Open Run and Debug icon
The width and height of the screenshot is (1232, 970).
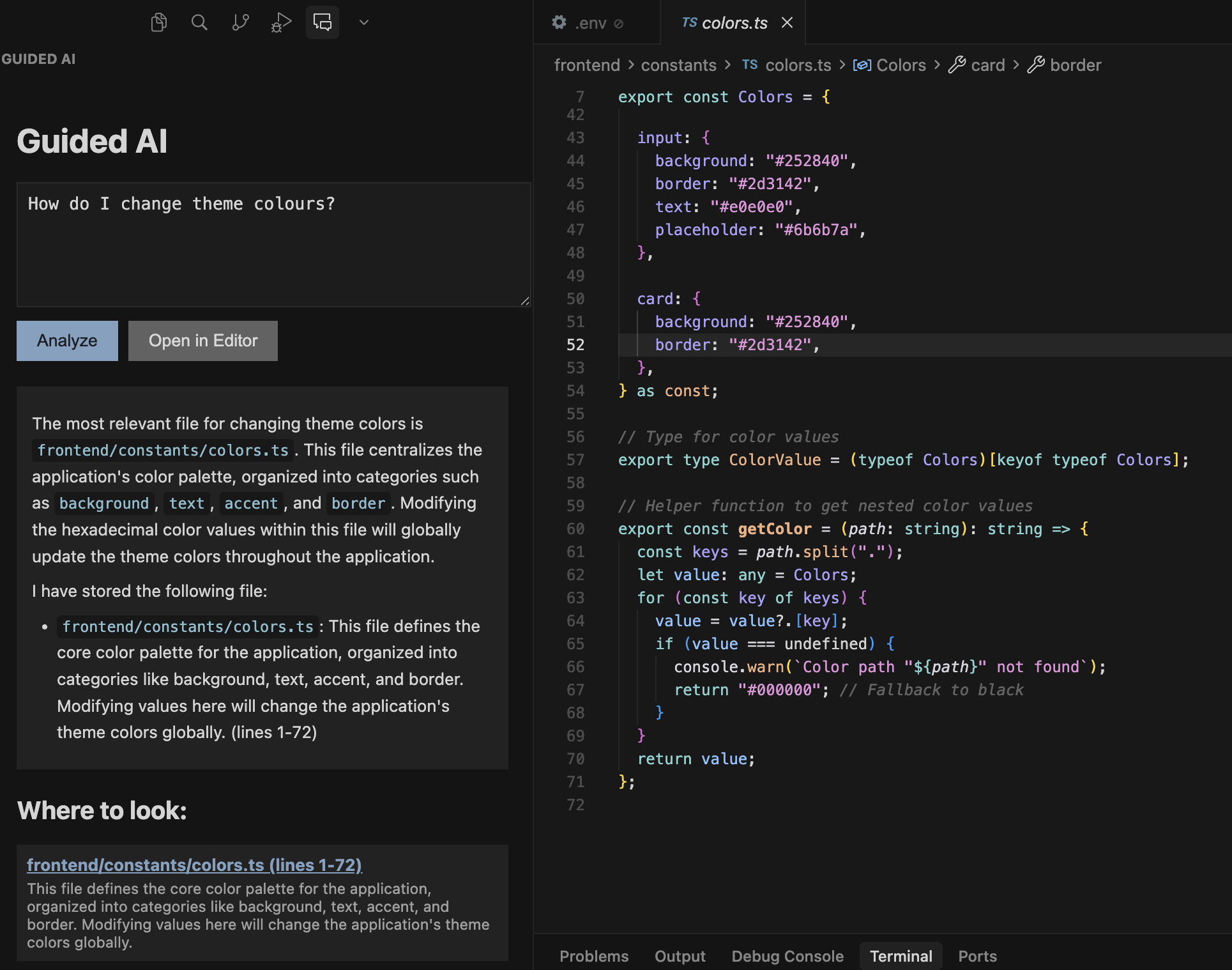[x=281, y=23]
